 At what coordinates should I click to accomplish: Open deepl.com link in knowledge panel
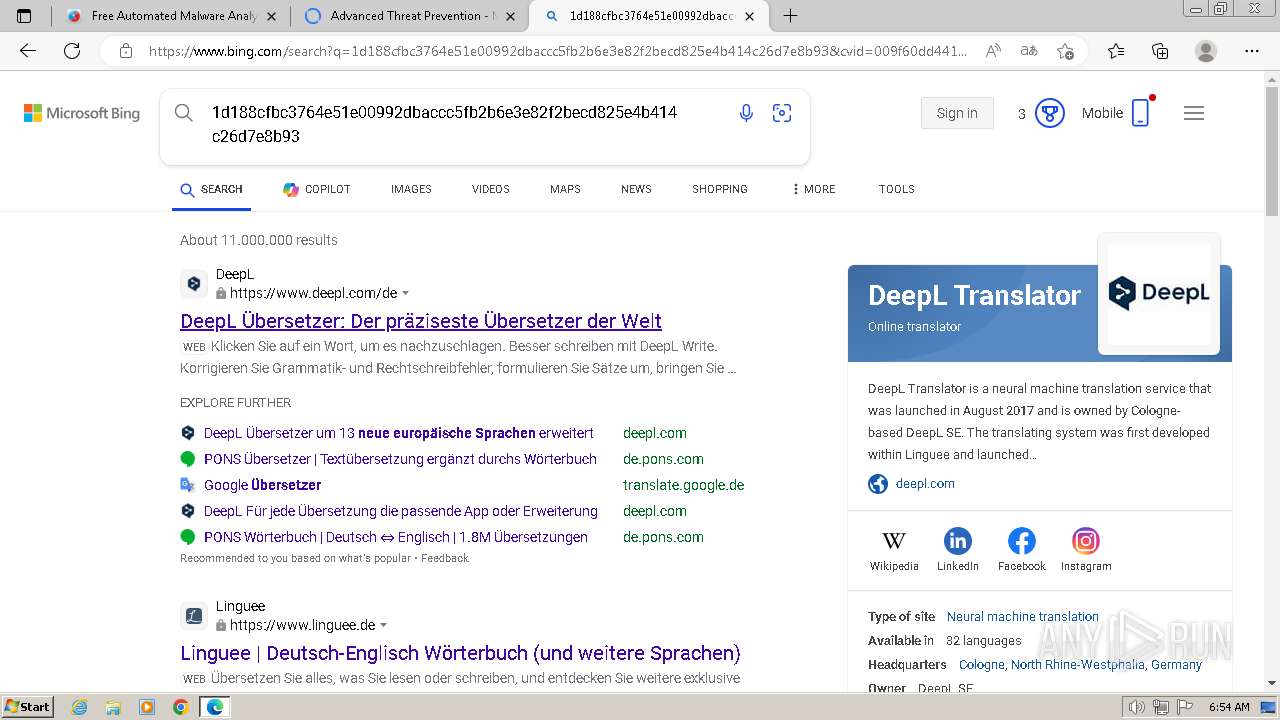coord(925,483)
